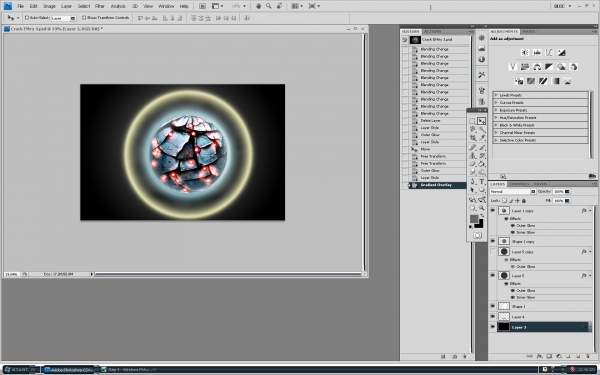Hide the Layer 5 layer
This screenshot has width=600, height=375.
click(x=493, y=275)
